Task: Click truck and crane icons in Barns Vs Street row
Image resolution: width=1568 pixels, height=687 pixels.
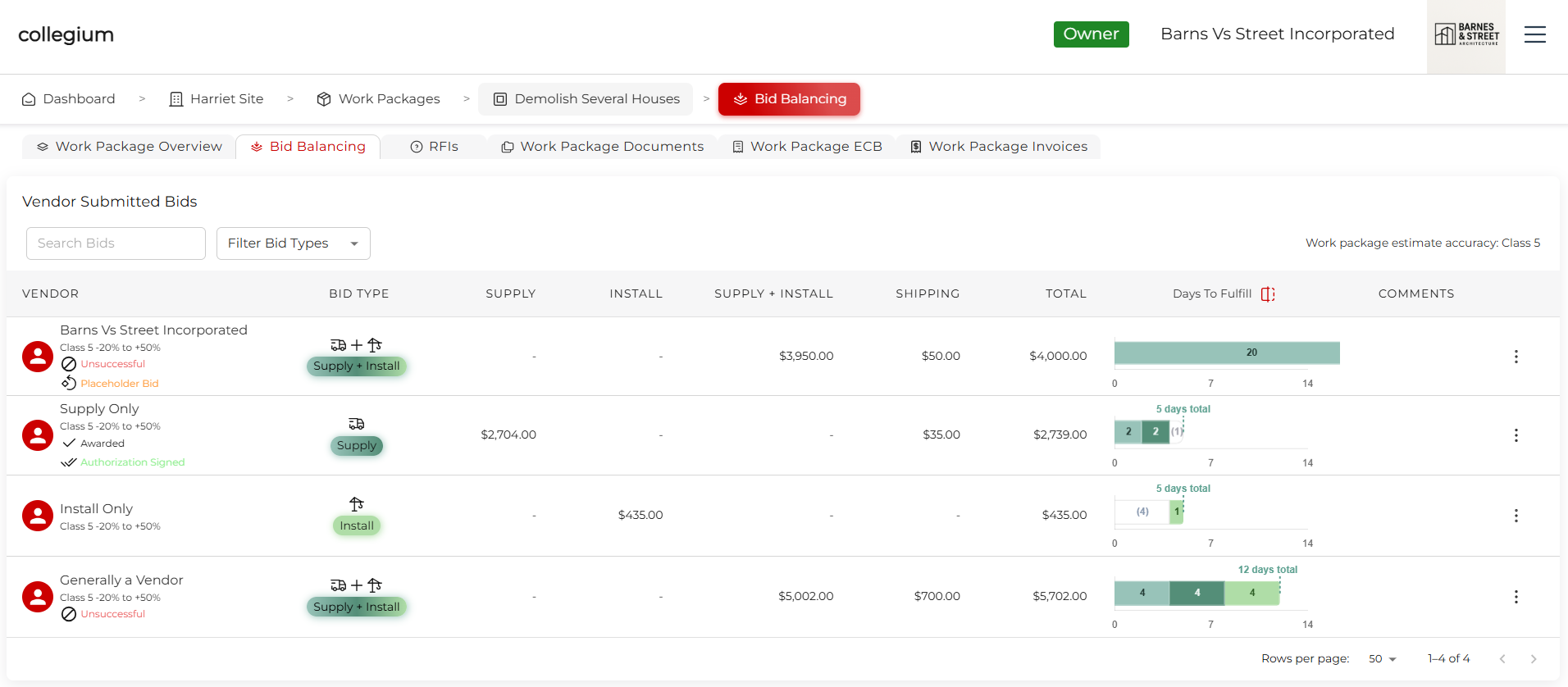Action: [x=357, y=345]
